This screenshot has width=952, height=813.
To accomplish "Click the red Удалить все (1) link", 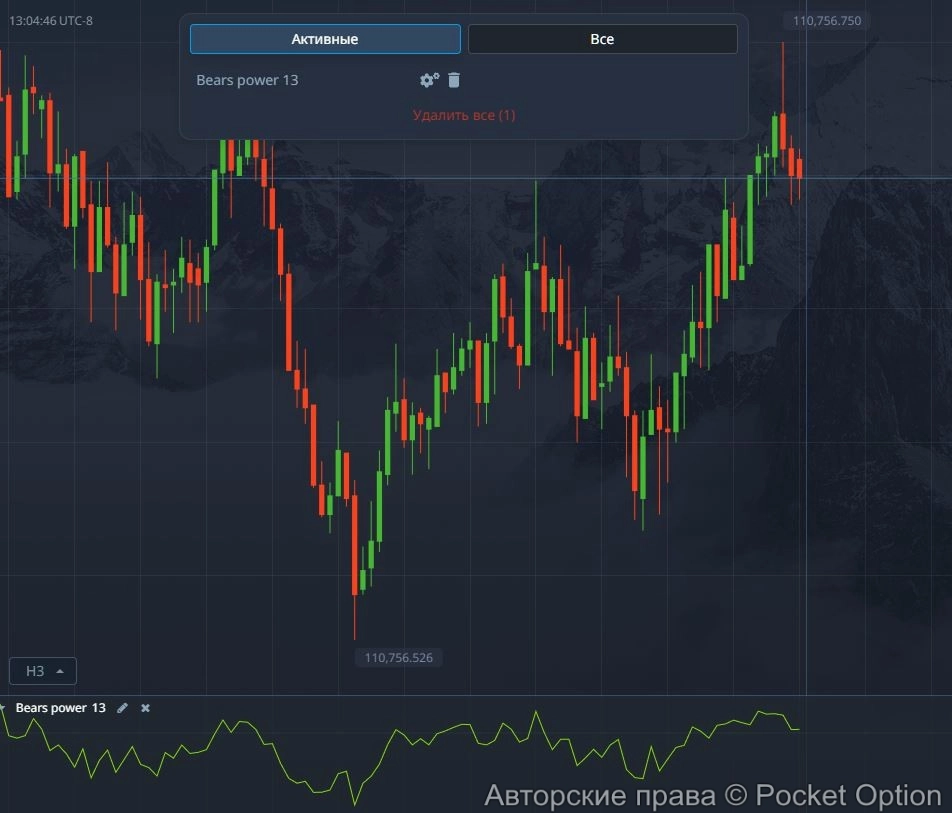I will [x=464, y=115].
